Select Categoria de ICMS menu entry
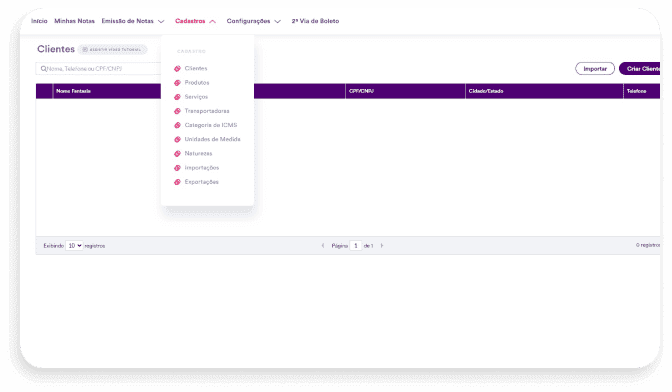The width and height of the screenshot is (672, 392). pyautogui.click(x=211, y=125)
